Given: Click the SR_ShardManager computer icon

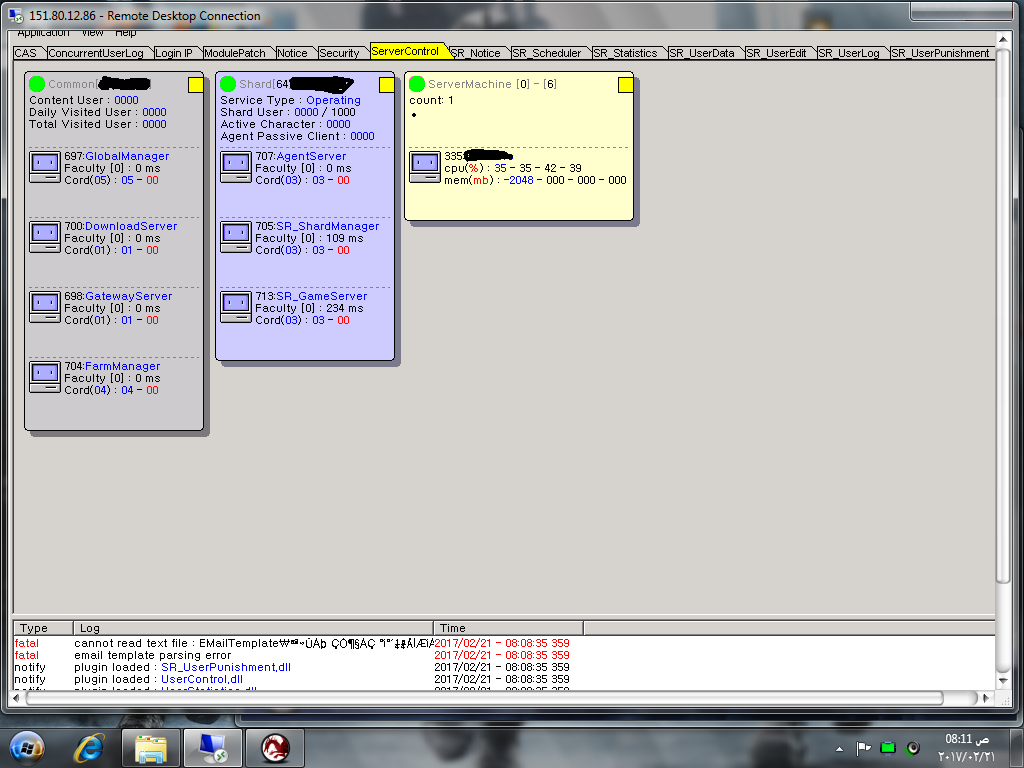Looking at the screenshot, I should pyautogui.click(x=236, y=237).
